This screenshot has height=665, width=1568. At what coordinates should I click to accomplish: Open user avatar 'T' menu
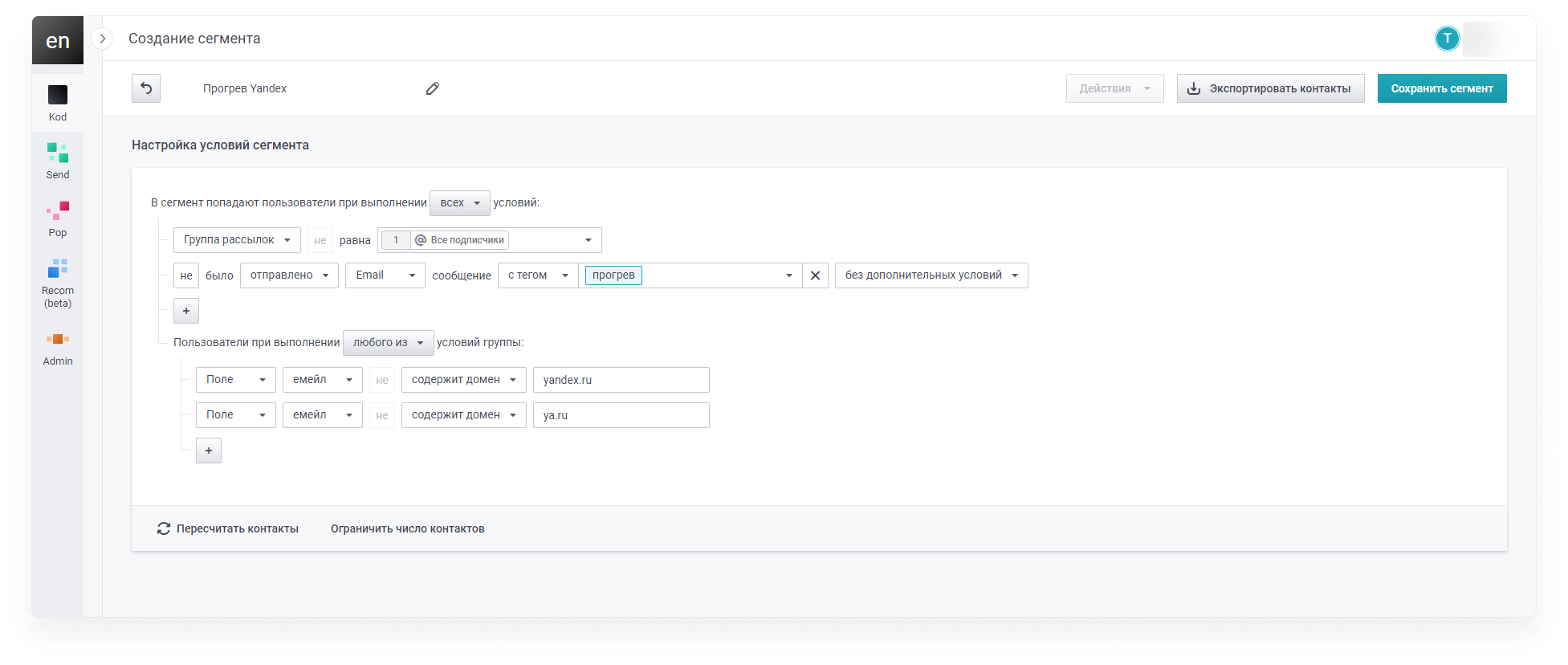pos(1447,38)
